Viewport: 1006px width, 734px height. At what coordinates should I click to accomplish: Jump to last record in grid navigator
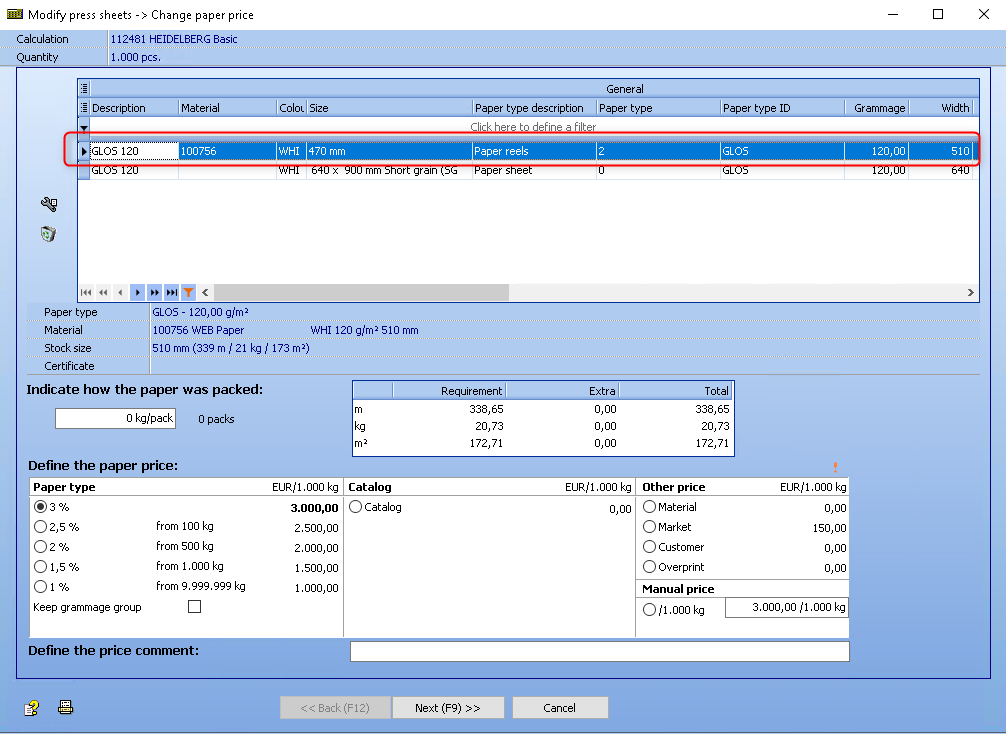tap(171, 293)
